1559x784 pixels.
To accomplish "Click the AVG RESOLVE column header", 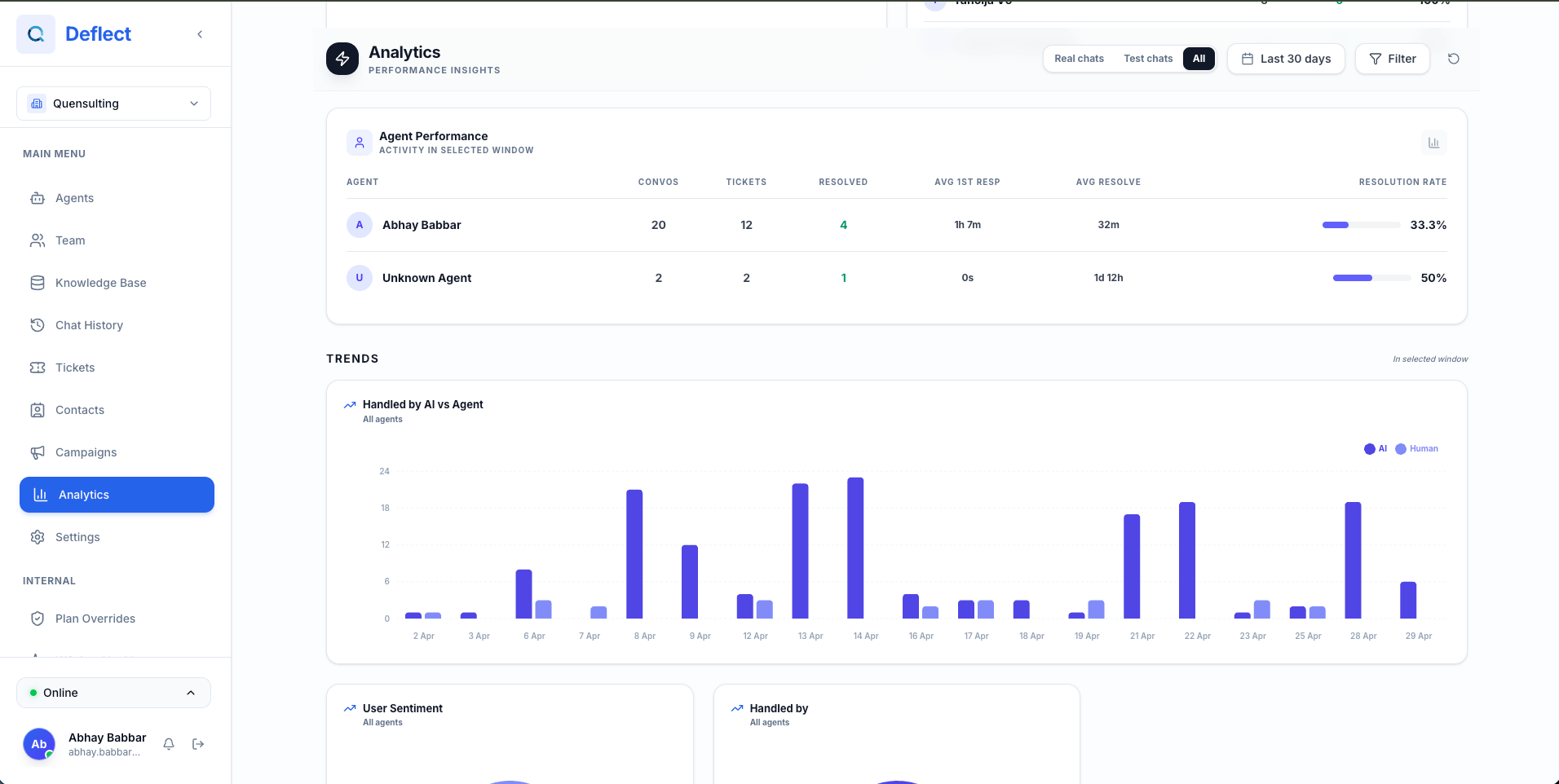I will (1108, 182).
